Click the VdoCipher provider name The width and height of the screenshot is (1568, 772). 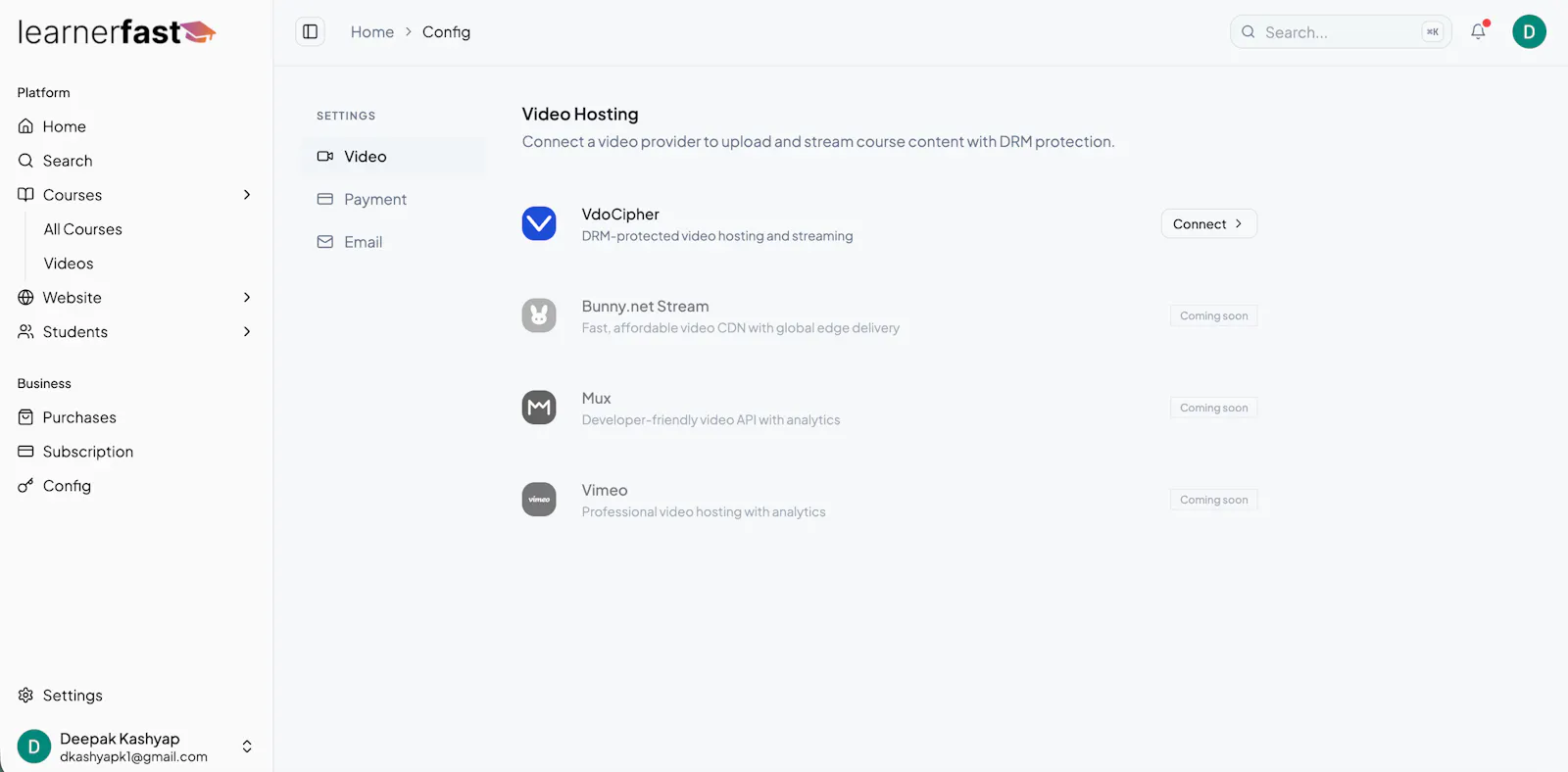620,215
